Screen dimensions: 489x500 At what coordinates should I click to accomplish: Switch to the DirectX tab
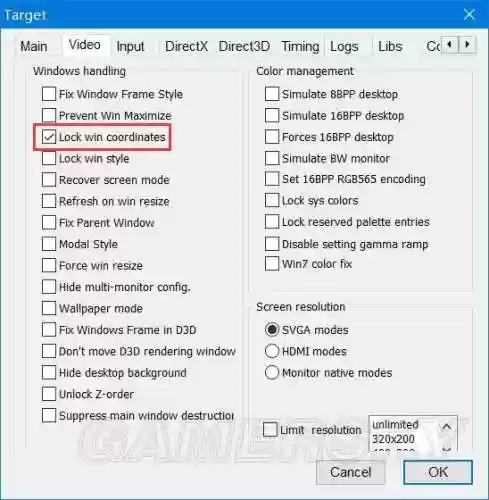tap(186, 46)
